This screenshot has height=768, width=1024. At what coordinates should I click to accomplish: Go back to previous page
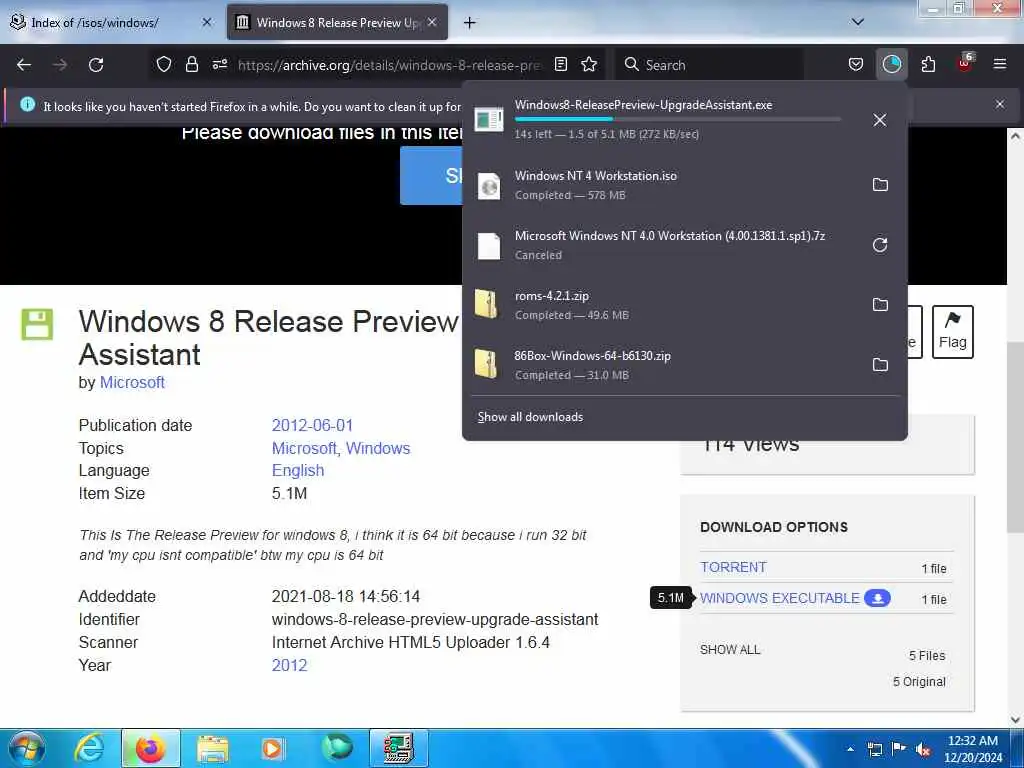[x=24, y=65]
